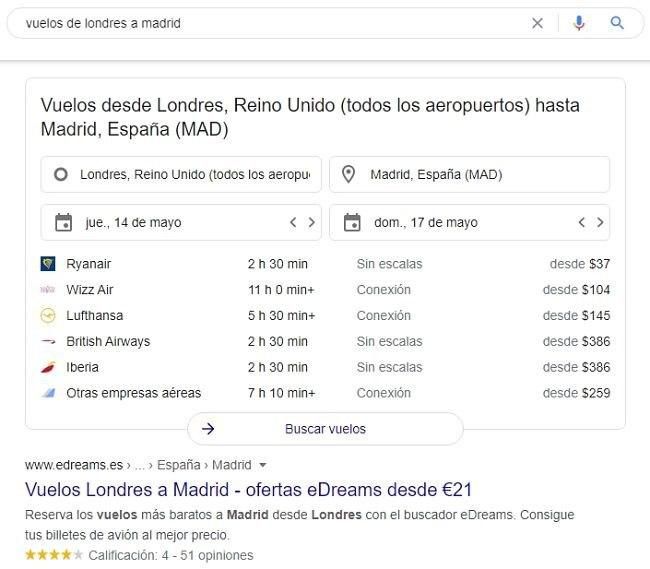Open 'Vuelos Londres a Madrid - ofertas eDreams' result
650x569 pixels.
pyautogui.click(x=248, y=490)
